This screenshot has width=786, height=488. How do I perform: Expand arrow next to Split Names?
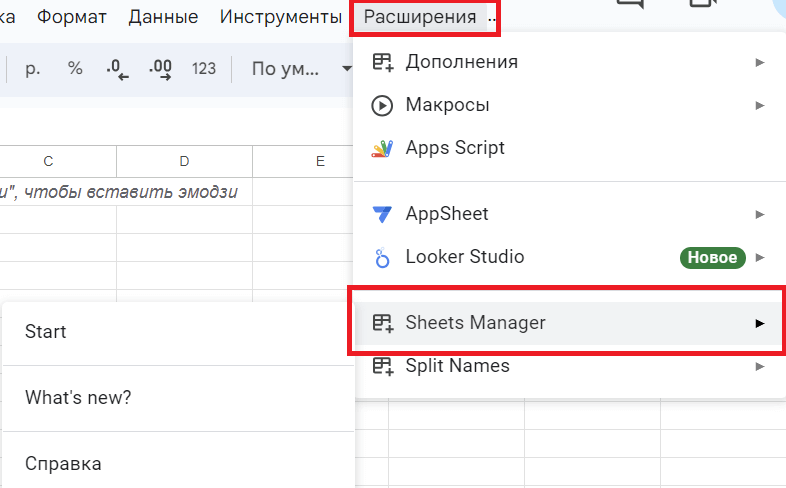pyautogui.click(x=760, y=366)
